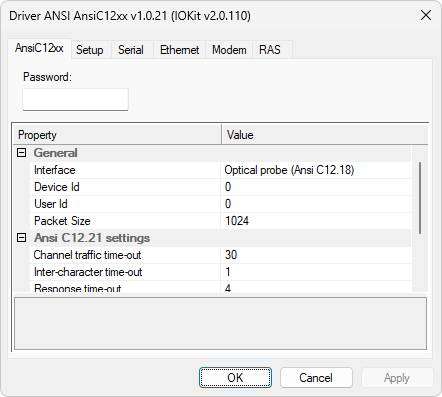Viewport: 442px width, 397px height.
Task: Click the User Id value 0
Action: (x=228, y=204)
